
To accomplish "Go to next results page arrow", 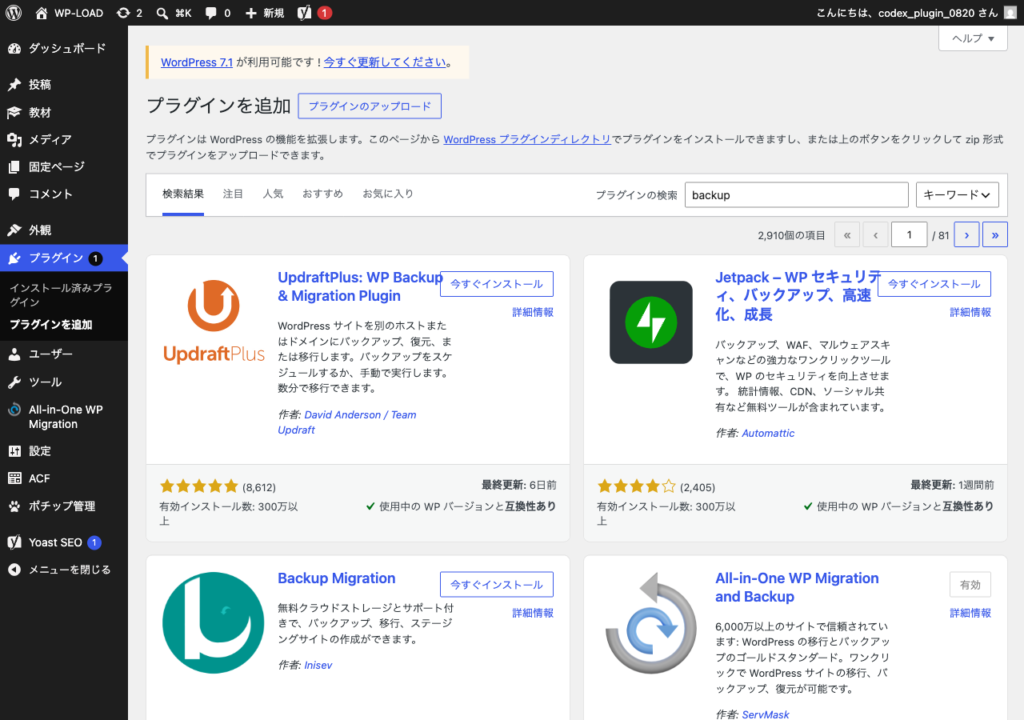I will click(x=967, y=235).
